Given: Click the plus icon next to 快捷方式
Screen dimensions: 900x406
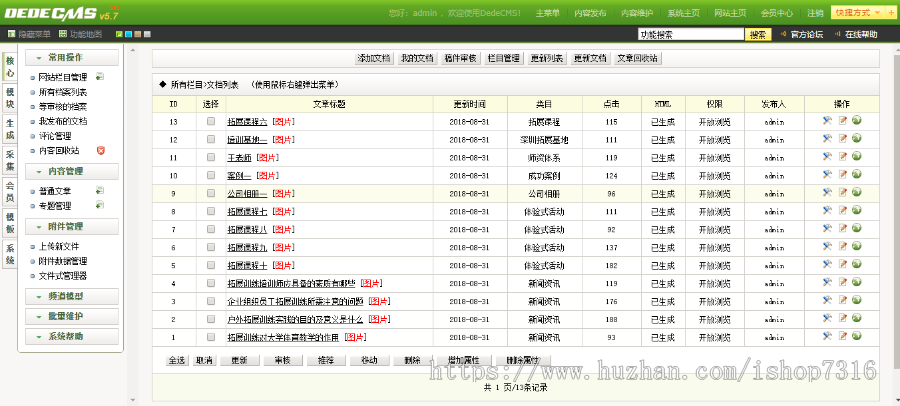Looking at the screenshot, I should click(891, 13).
